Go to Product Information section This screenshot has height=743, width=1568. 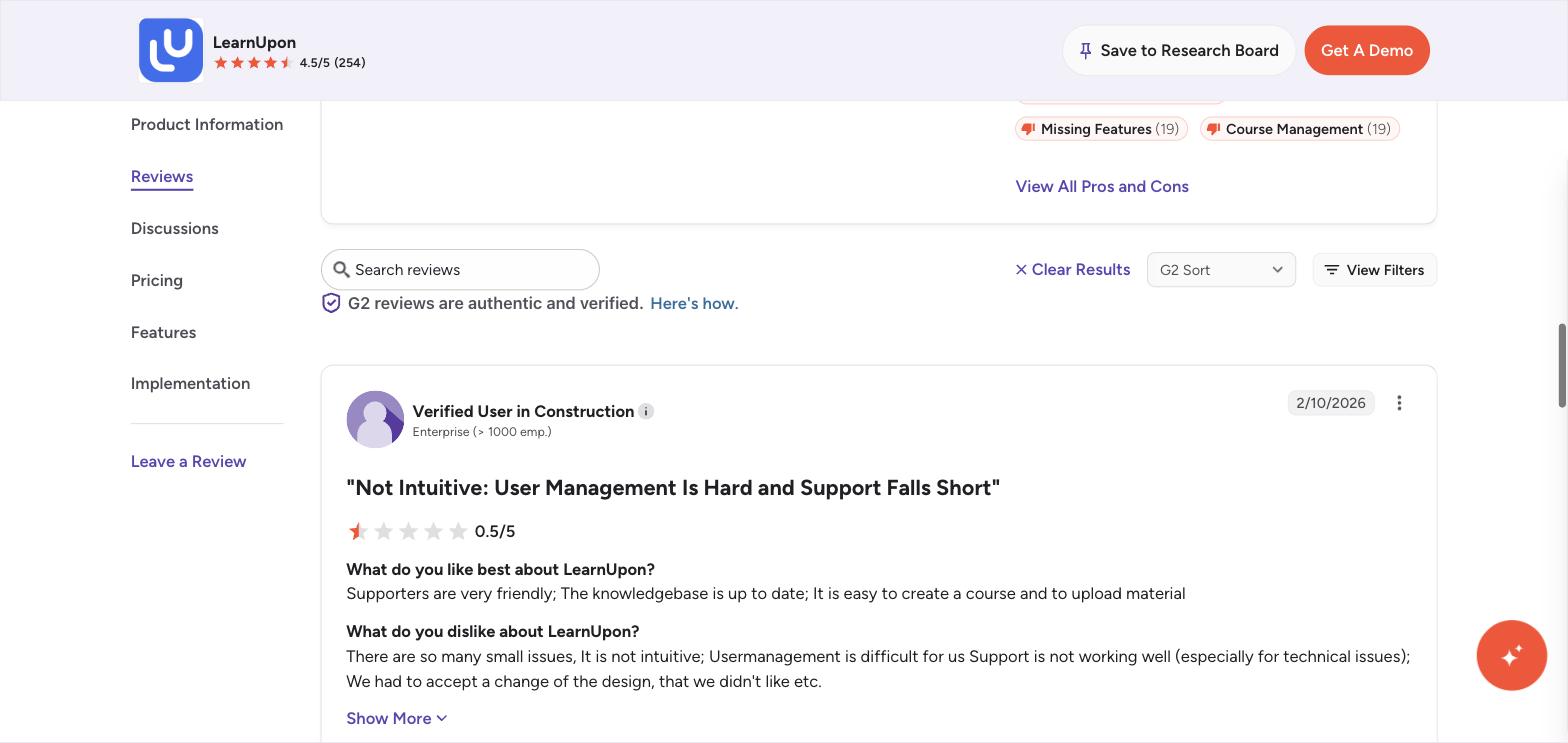(x=207, y=124)
